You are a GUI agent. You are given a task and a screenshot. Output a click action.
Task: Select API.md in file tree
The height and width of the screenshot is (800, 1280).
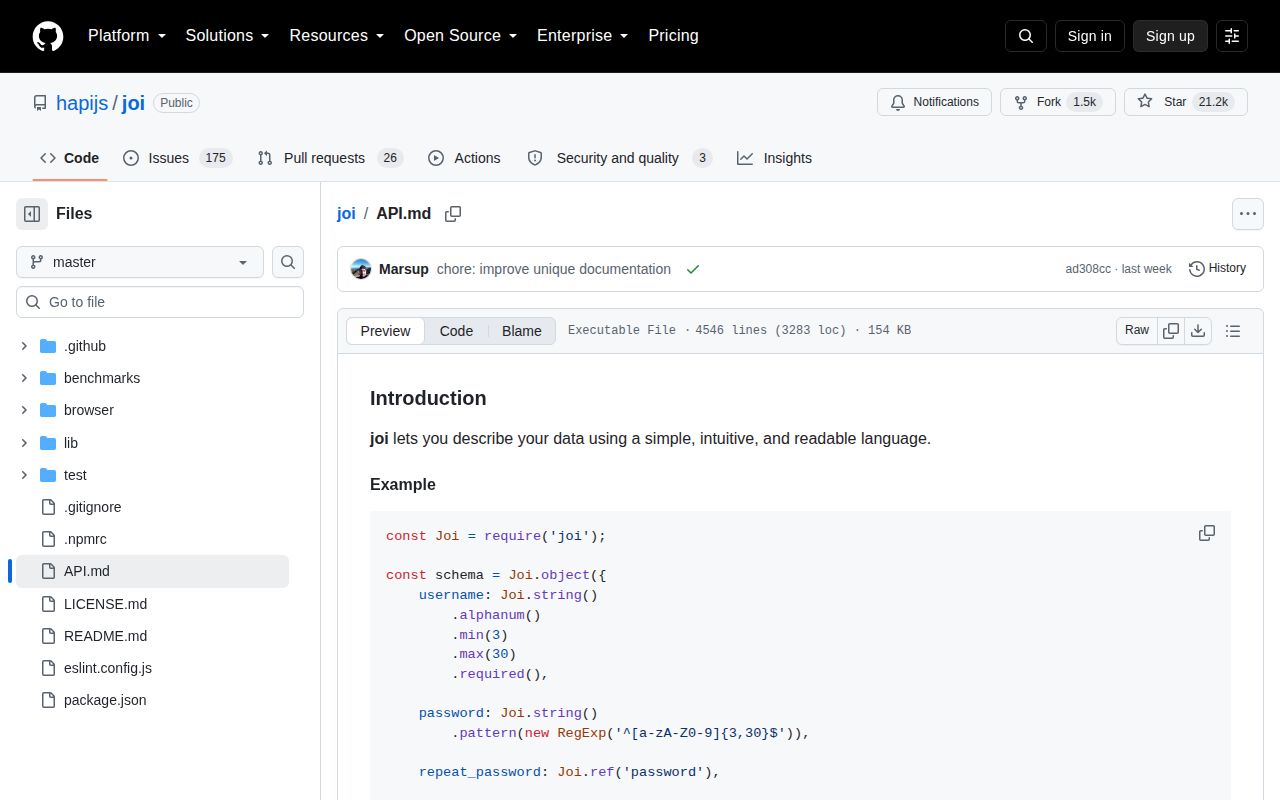click(153, 571)
